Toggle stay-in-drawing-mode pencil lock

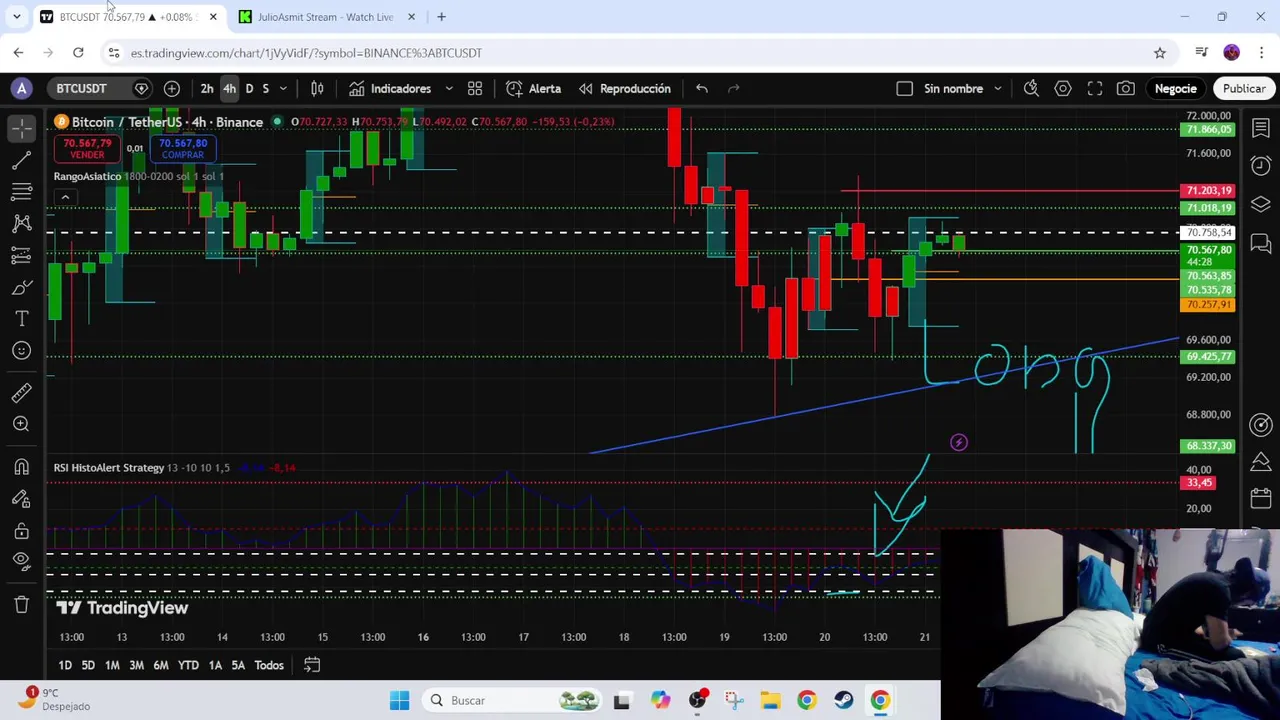pyautogui.click(x=21, y=498)
